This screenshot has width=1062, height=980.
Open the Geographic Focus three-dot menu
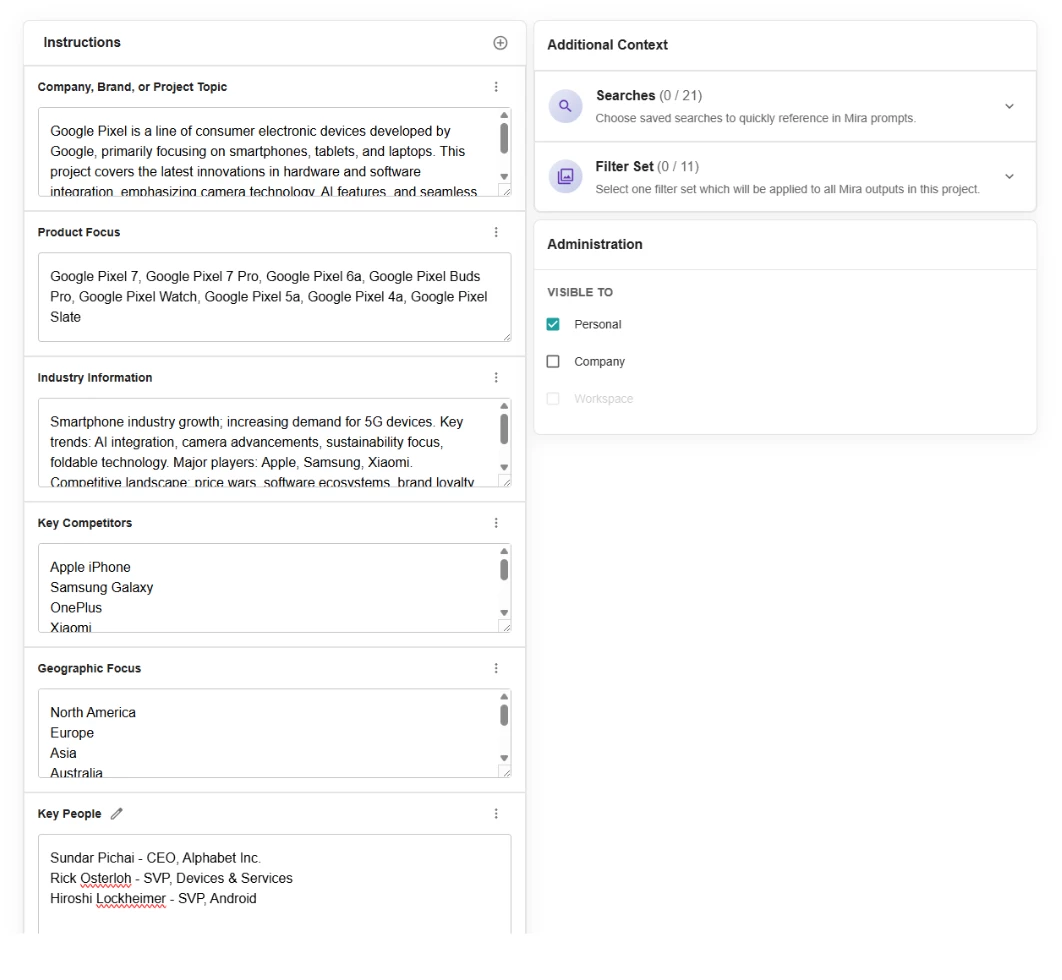[496, 668]
